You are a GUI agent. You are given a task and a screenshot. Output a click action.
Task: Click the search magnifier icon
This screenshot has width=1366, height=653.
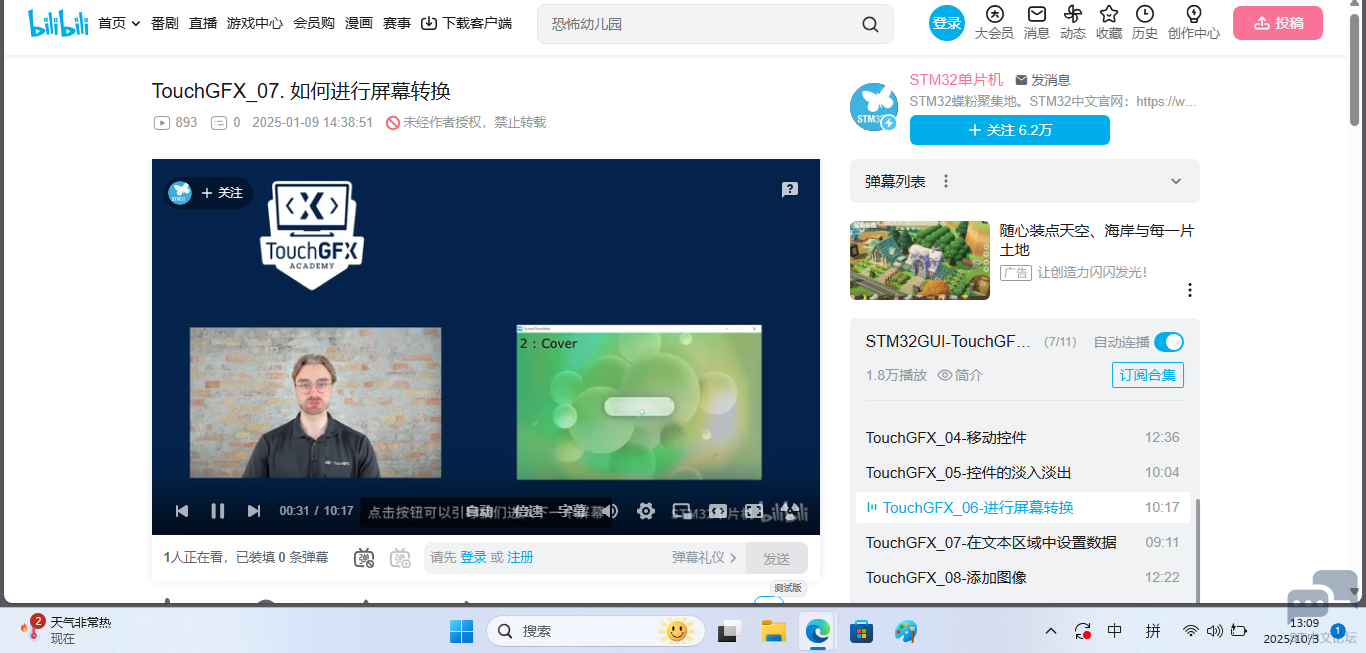point(870,24)
